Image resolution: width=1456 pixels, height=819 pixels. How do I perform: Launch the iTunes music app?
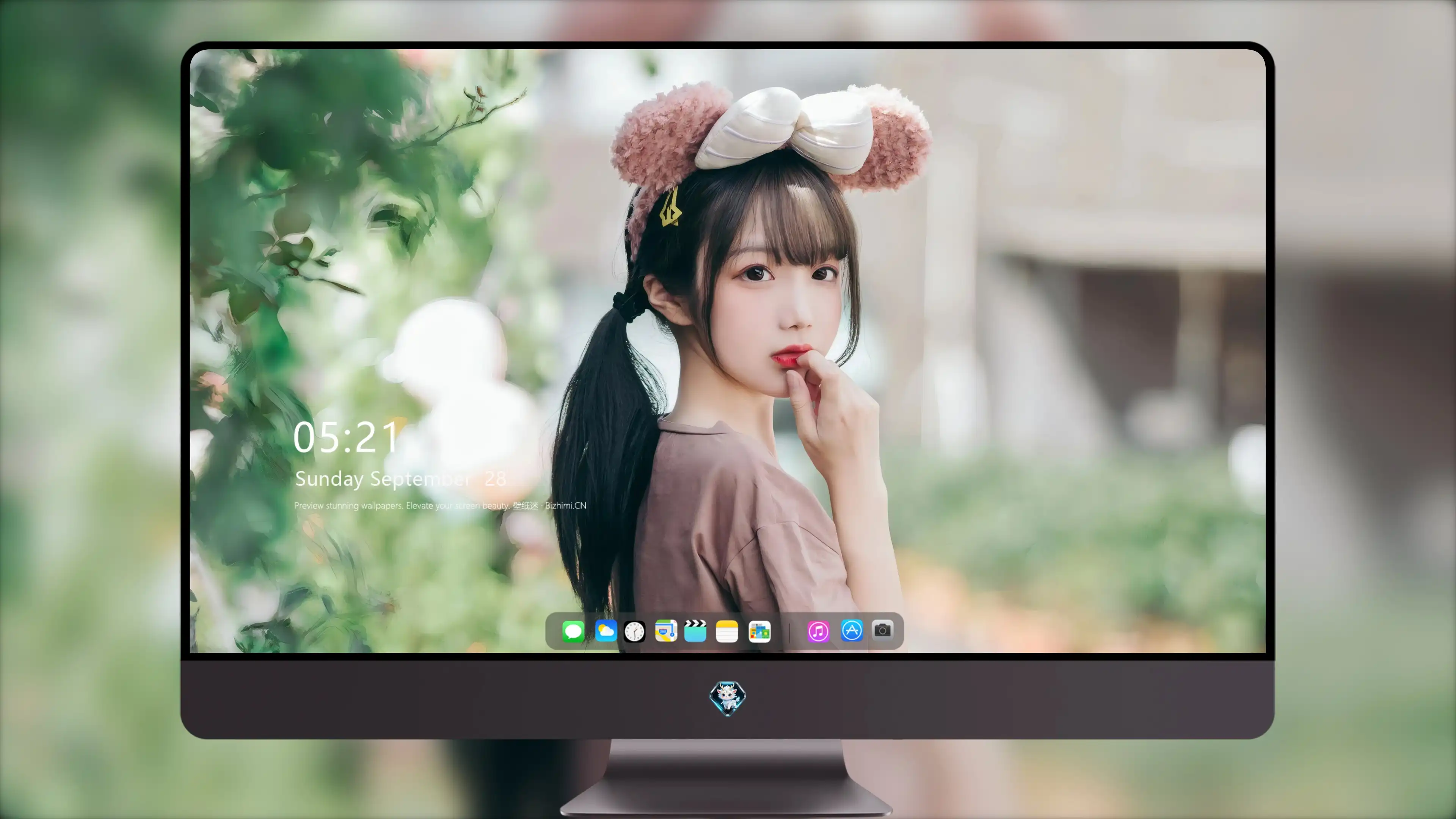(819, 631)
